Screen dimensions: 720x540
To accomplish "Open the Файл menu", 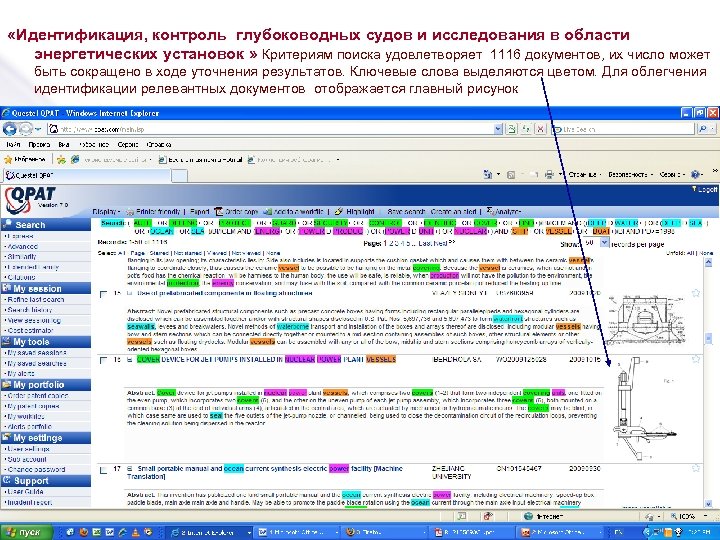I will [x=13, y=144].
